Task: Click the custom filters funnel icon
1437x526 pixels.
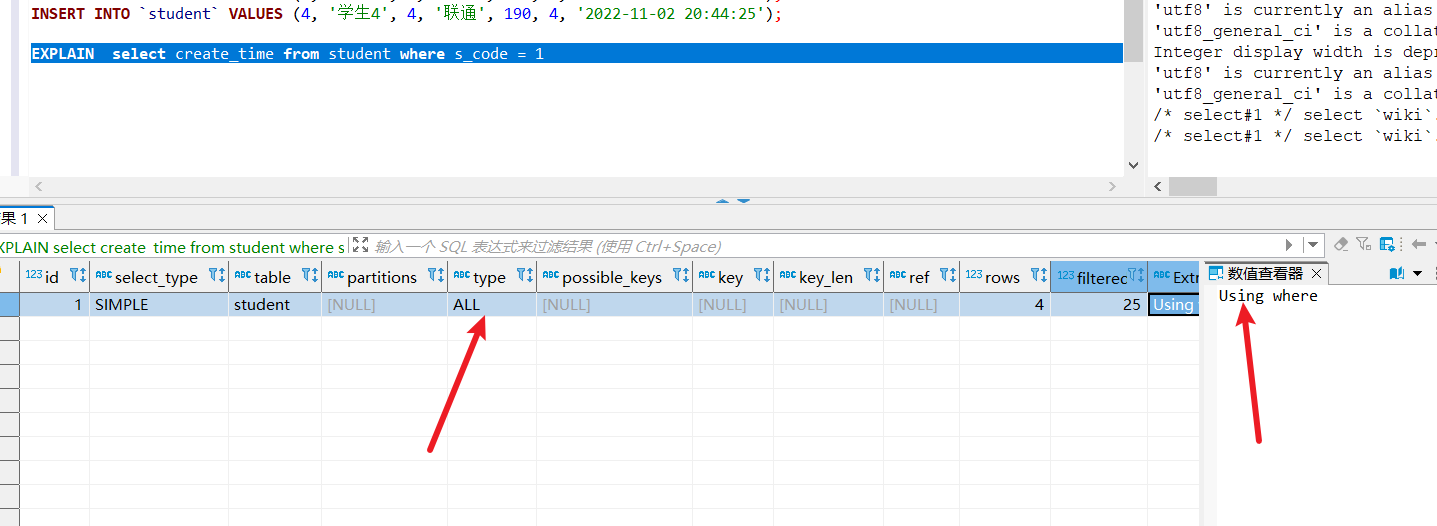Action: pos(1365,245)
